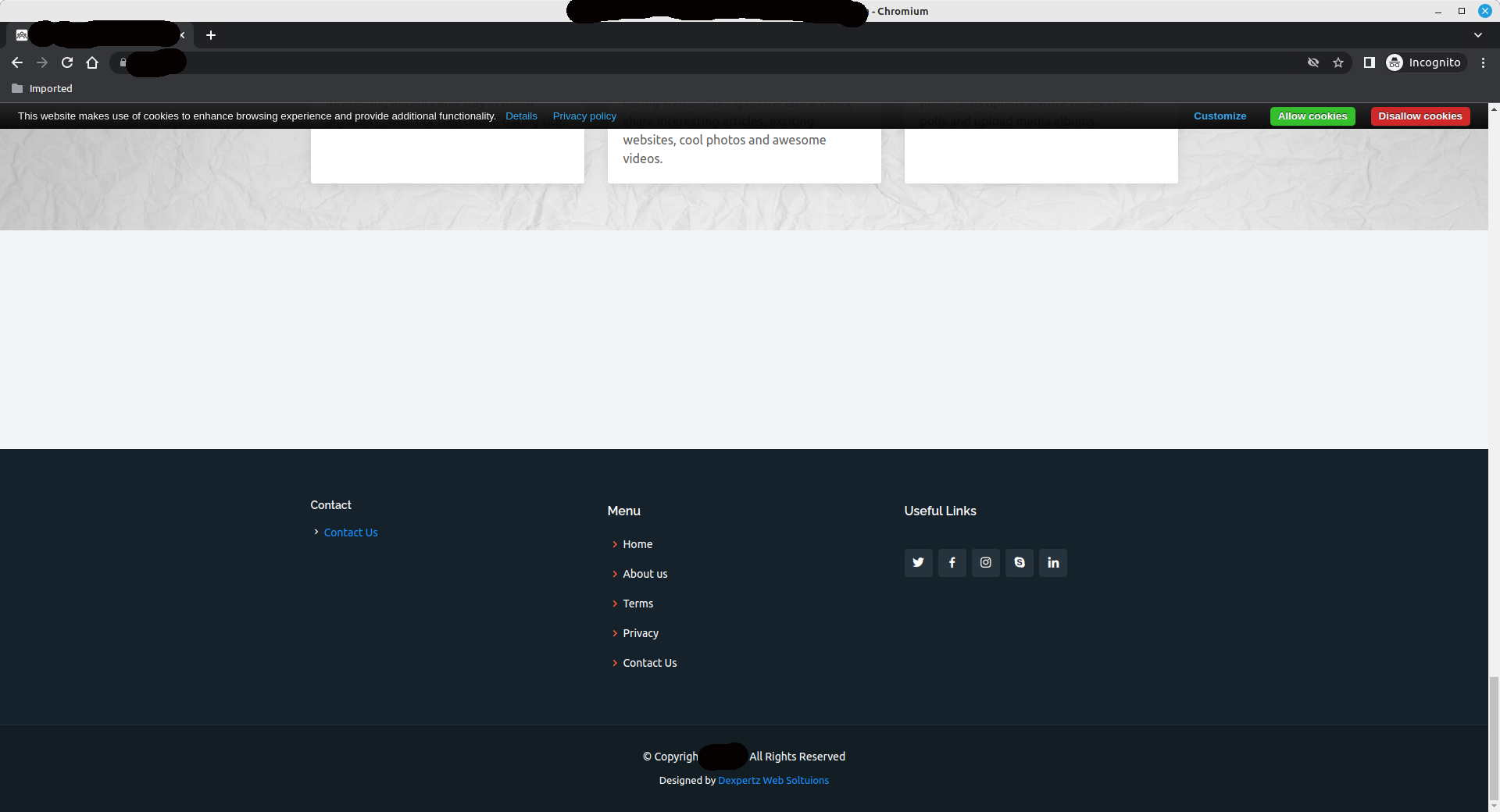Open the Instagram social link icon
1500x812 pixels.
(x=985, y=562)
